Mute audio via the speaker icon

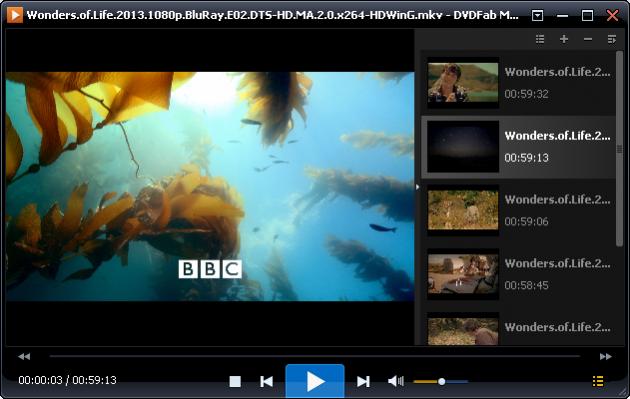[x=396, y=381]
